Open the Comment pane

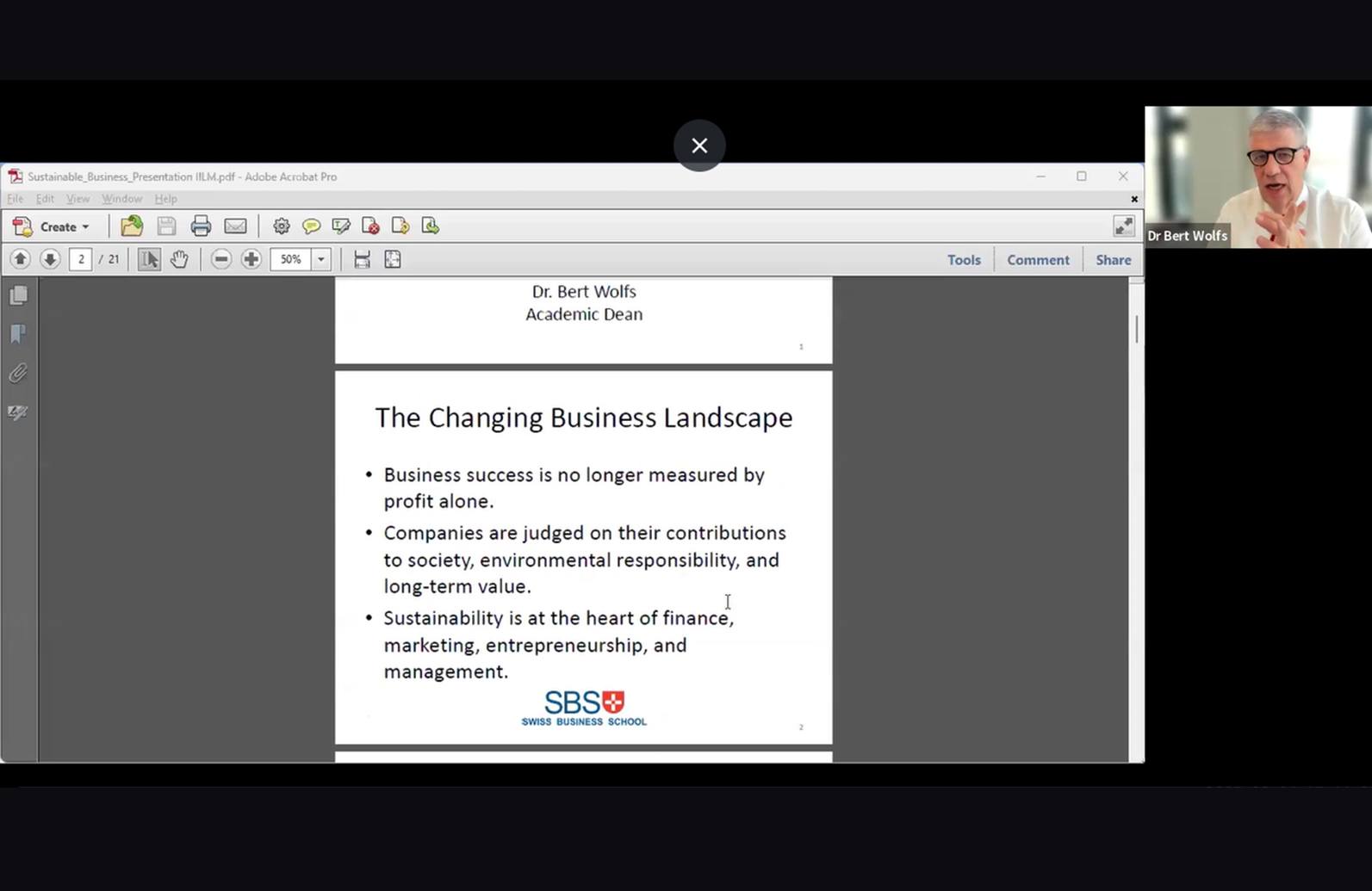click(x=1038, y=260)
